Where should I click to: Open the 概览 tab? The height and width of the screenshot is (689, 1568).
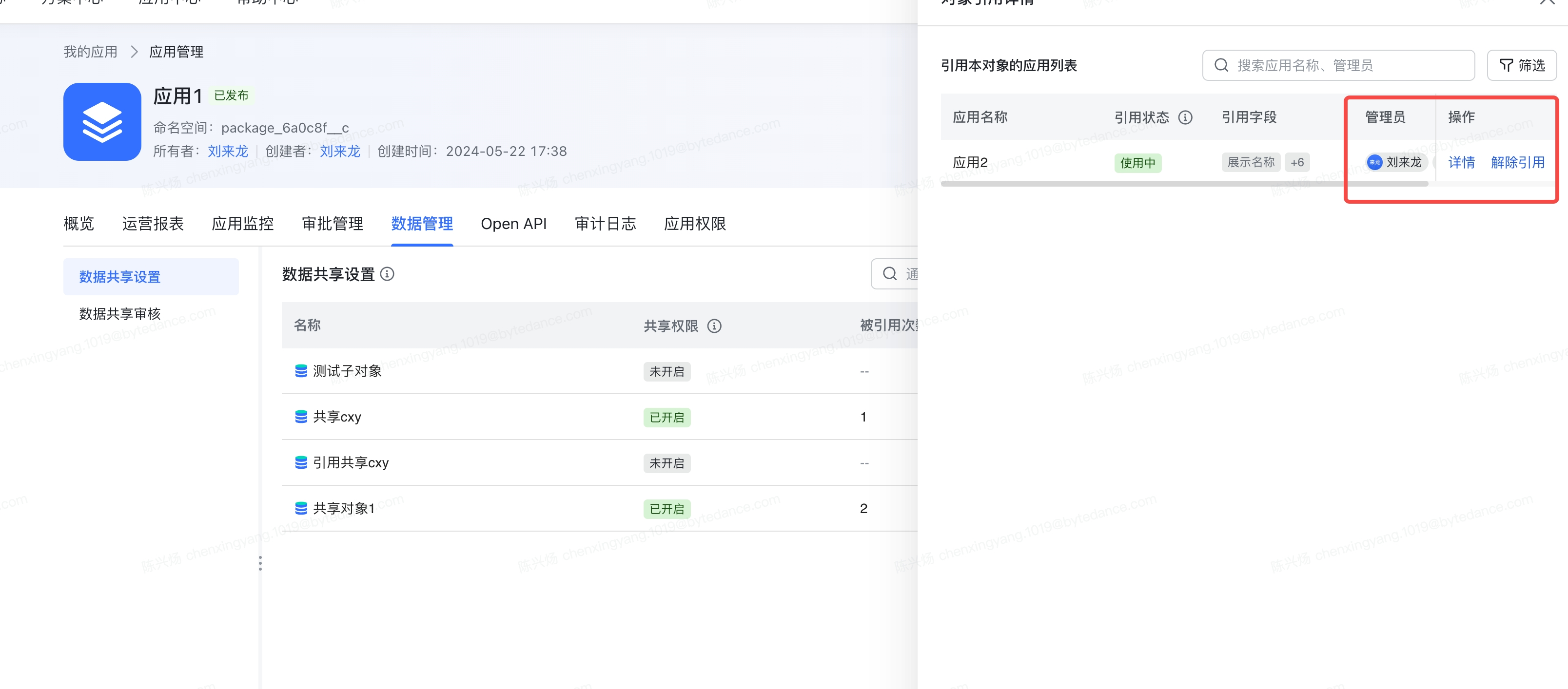[x=78, y=224]
